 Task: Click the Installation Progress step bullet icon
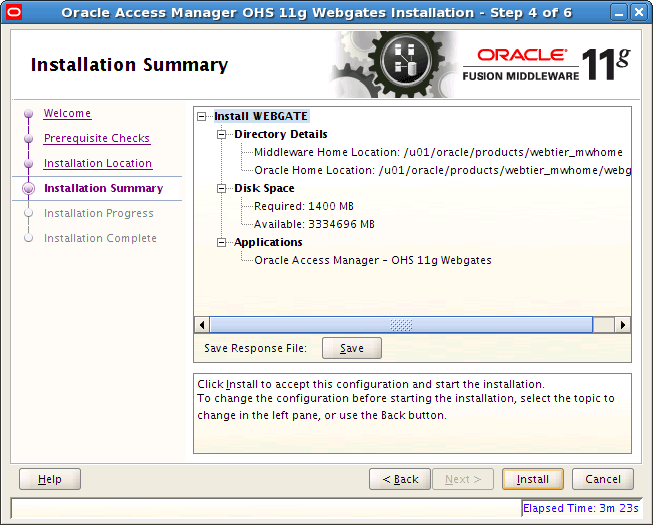(x=29, y=213)
